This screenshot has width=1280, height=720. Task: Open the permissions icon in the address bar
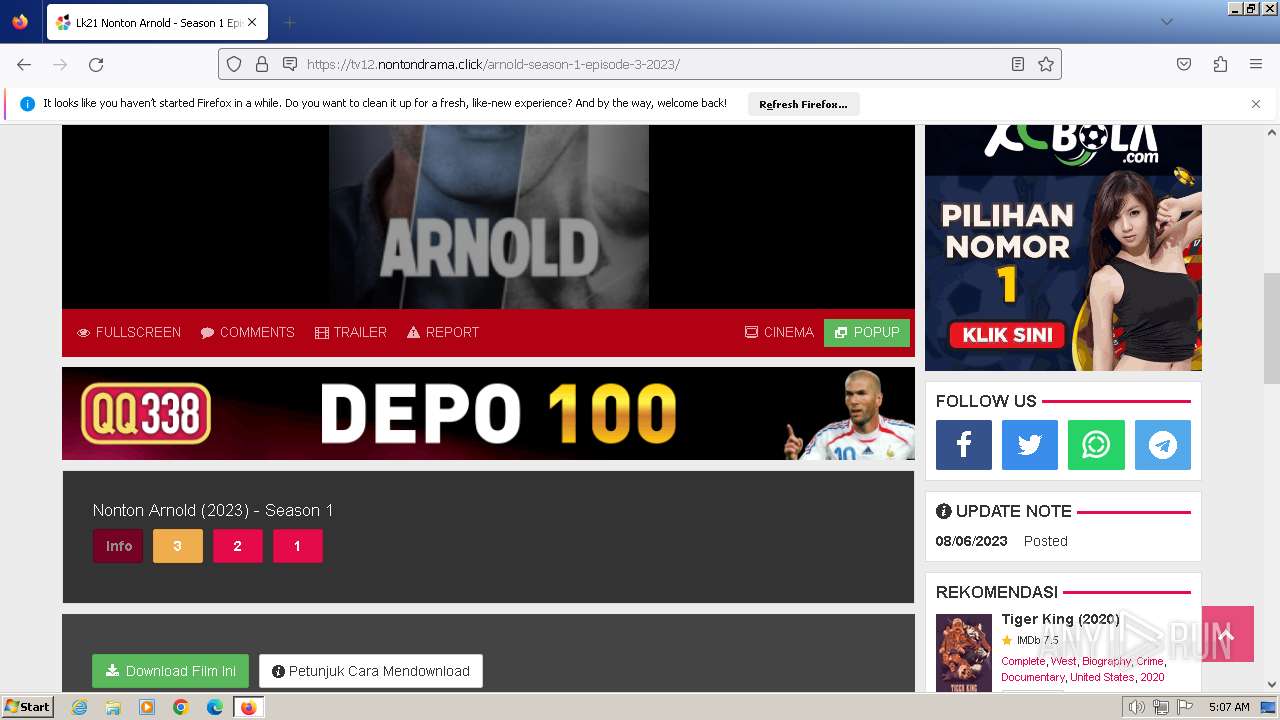point(290,64)
